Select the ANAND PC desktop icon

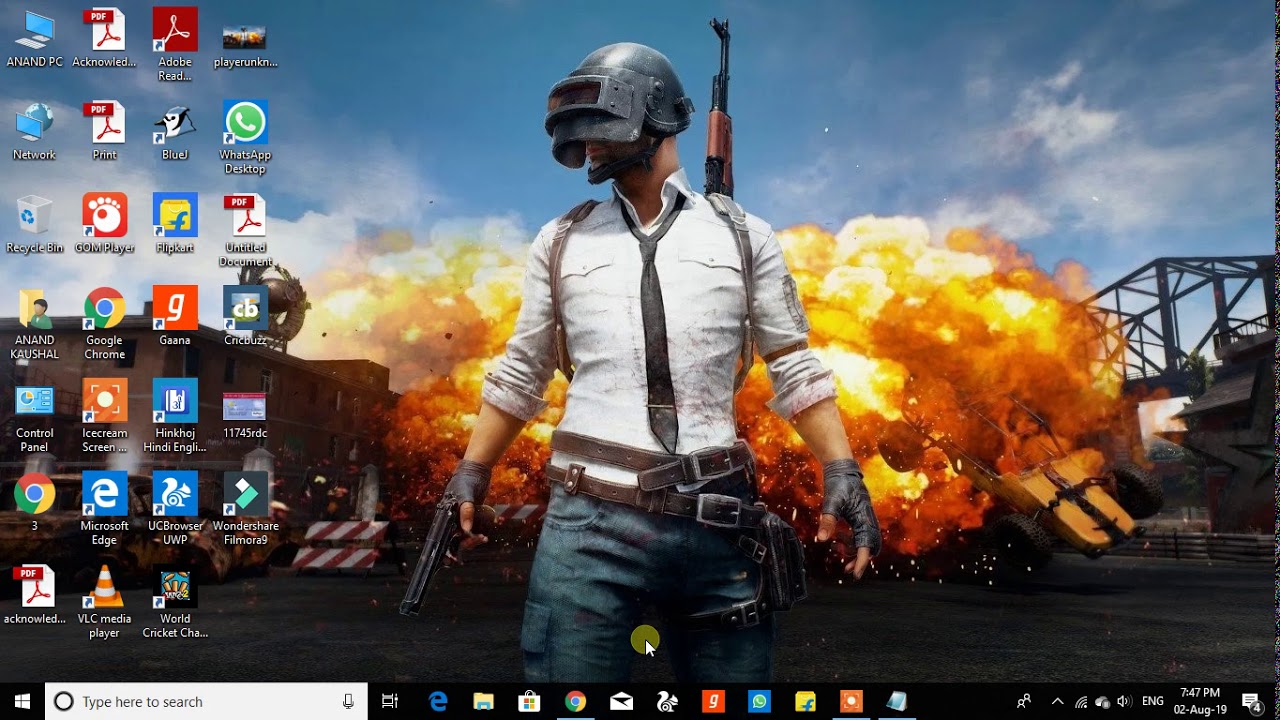[x=34, y=39]
